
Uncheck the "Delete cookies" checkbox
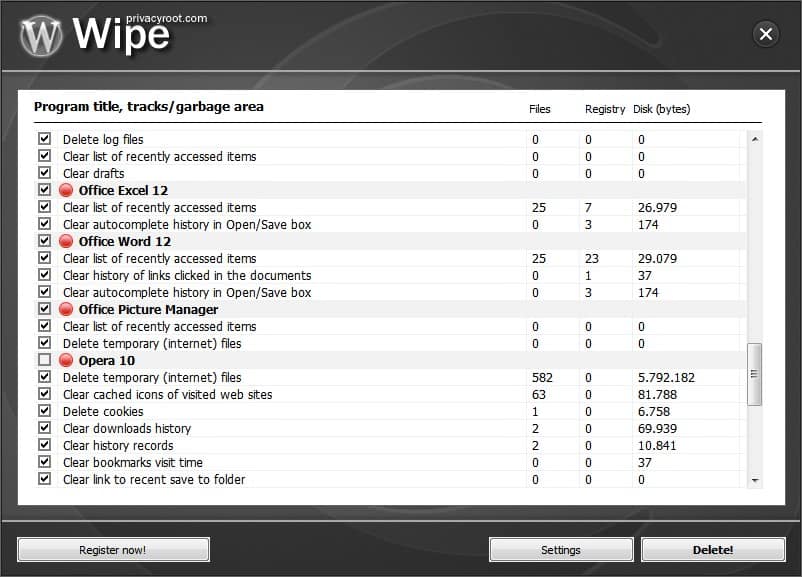pyautogui.click(x=44, y=411)
